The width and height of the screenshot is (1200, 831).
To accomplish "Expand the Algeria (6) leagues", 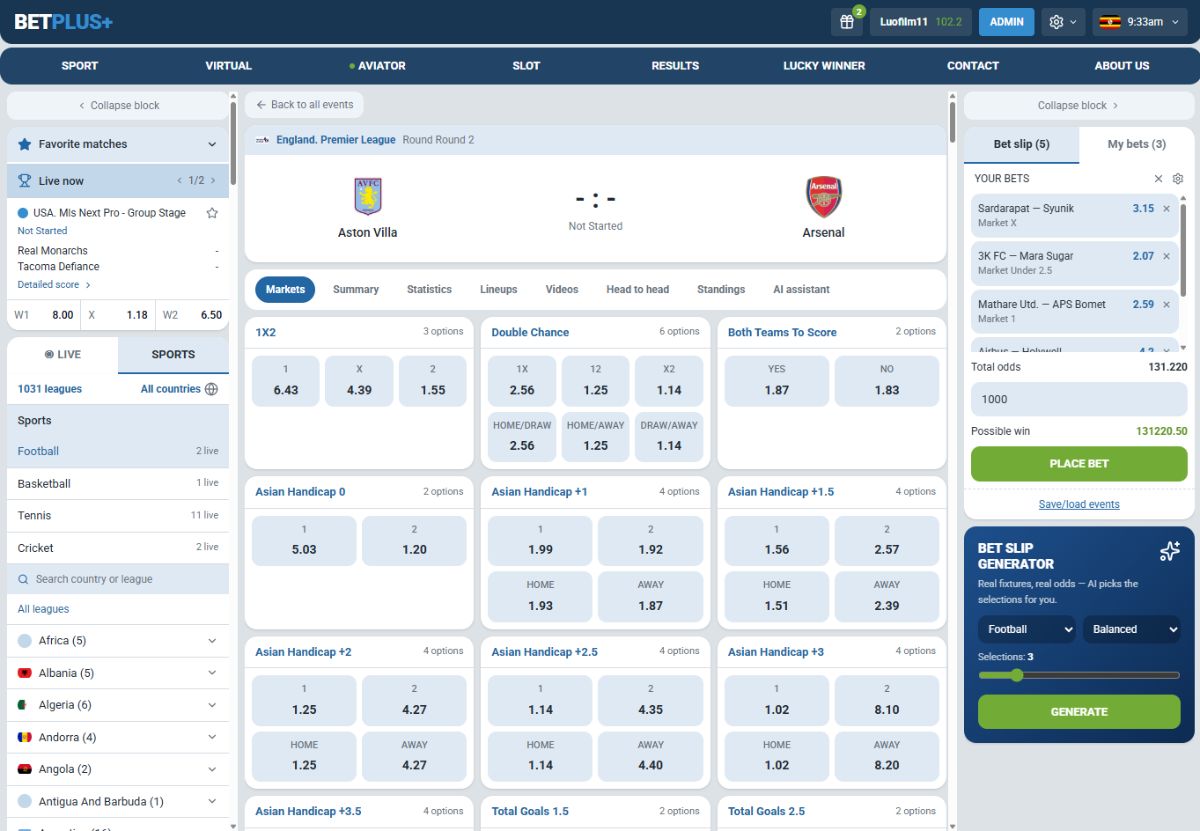I will tap(212, 705).
